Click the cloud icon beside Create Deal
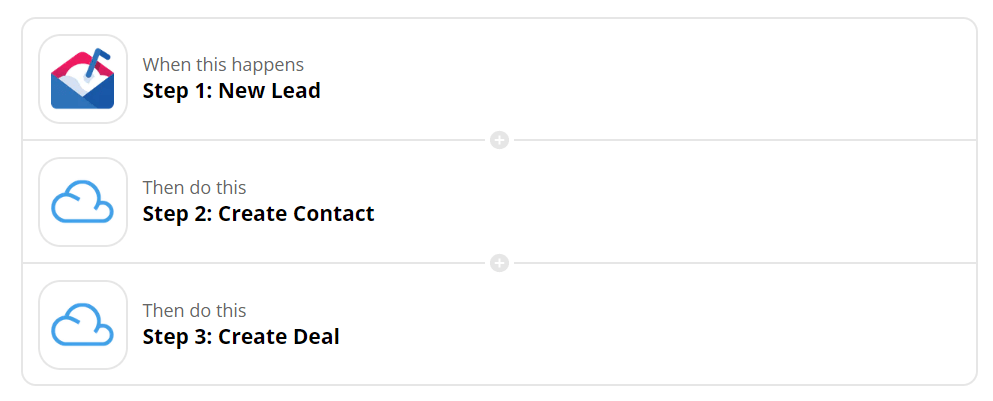 coord(83,325)
